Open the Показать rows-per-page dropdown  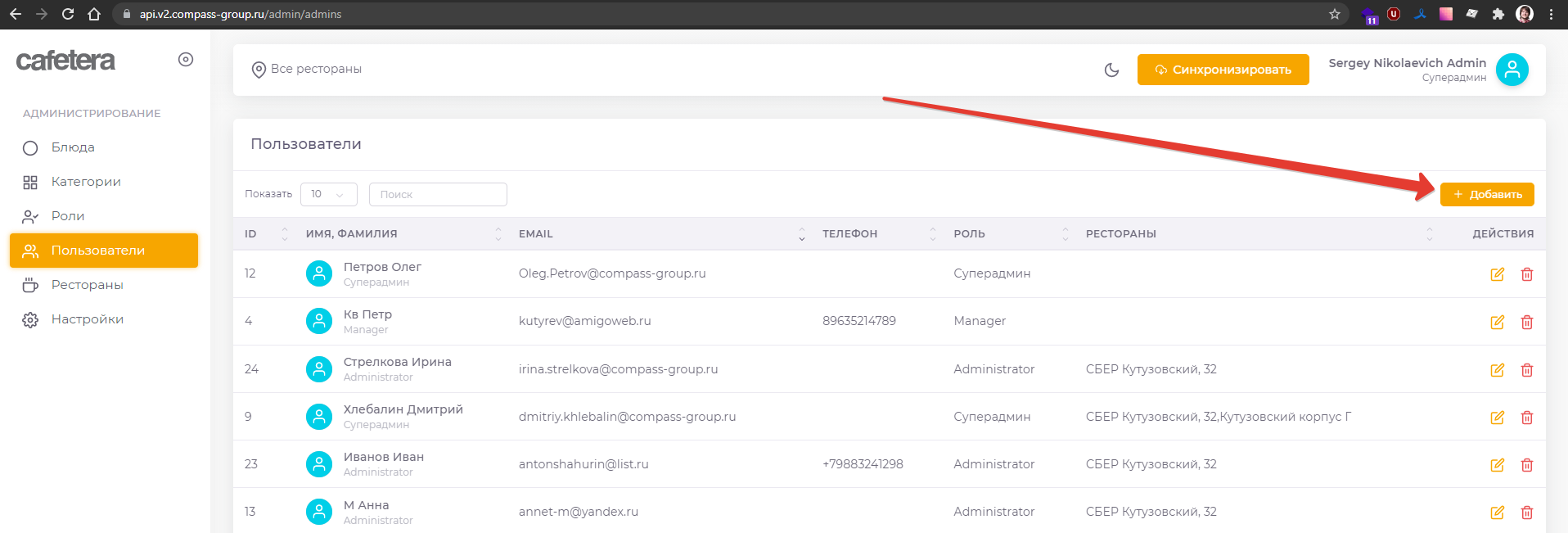pyautogui.click(x=328, y=194)
